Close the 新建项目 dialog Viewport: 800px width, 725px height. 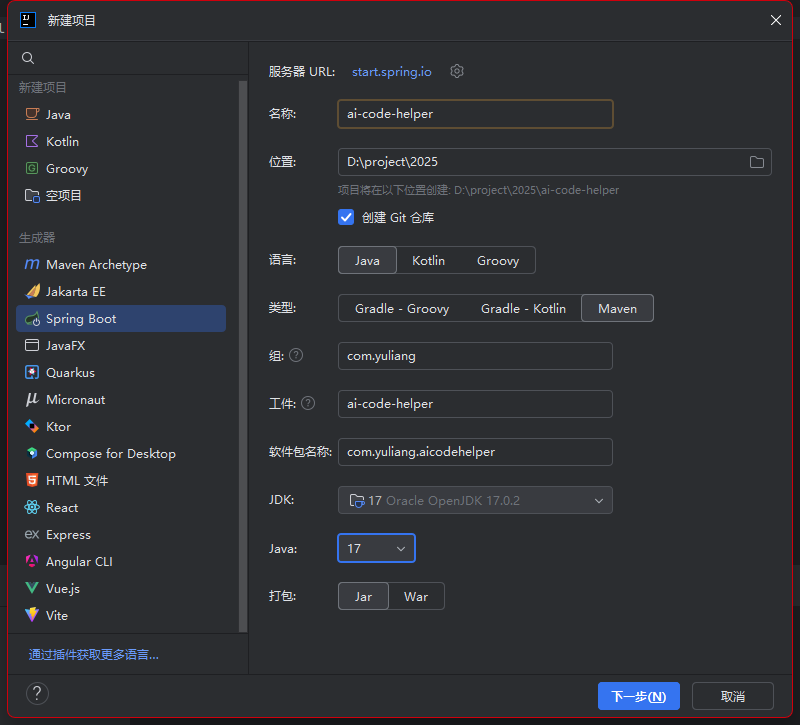click(776, 20)
